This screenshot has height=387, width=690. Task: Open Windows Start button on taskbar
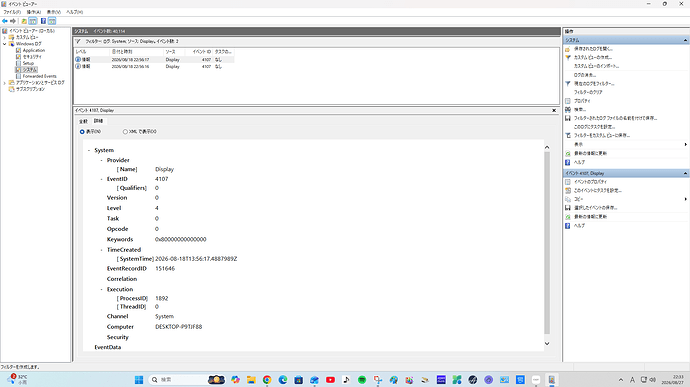139,380
